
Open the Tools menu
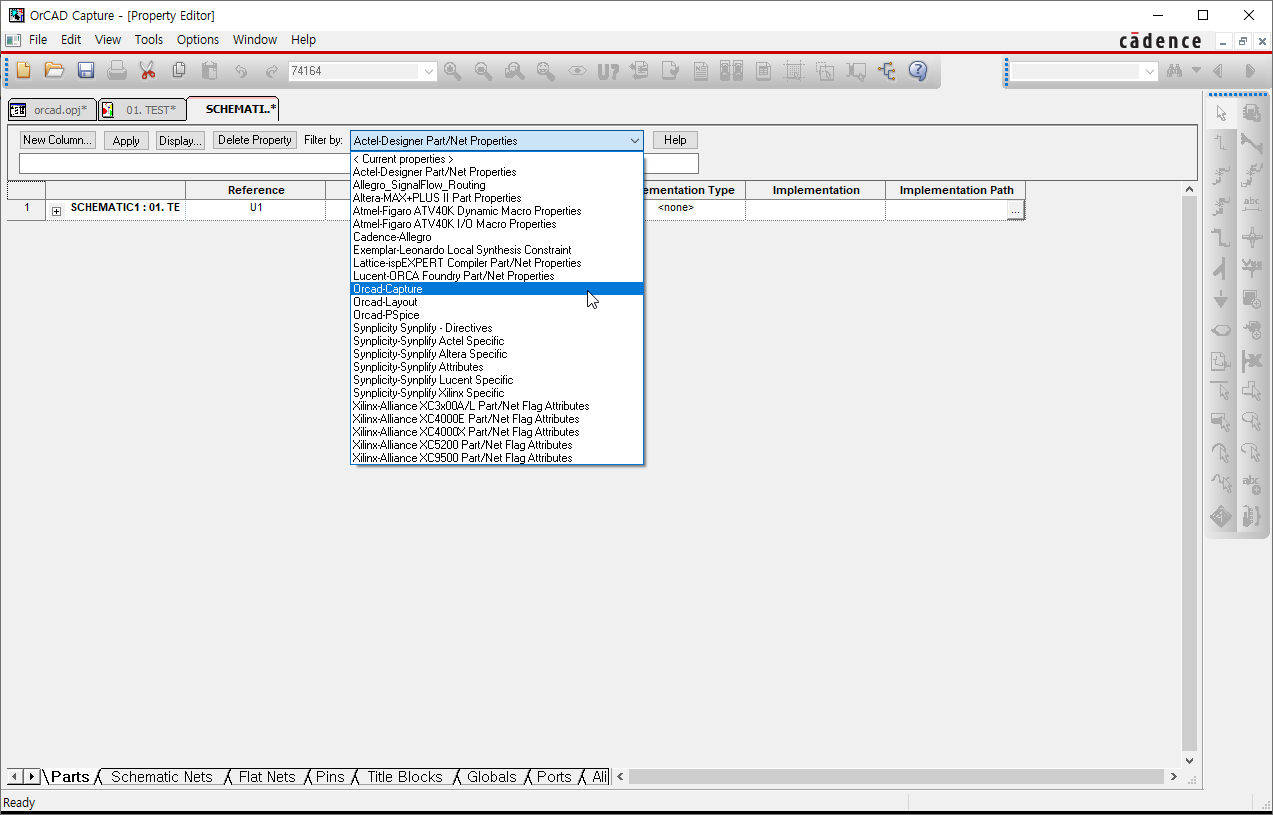[x=149, y=40]
